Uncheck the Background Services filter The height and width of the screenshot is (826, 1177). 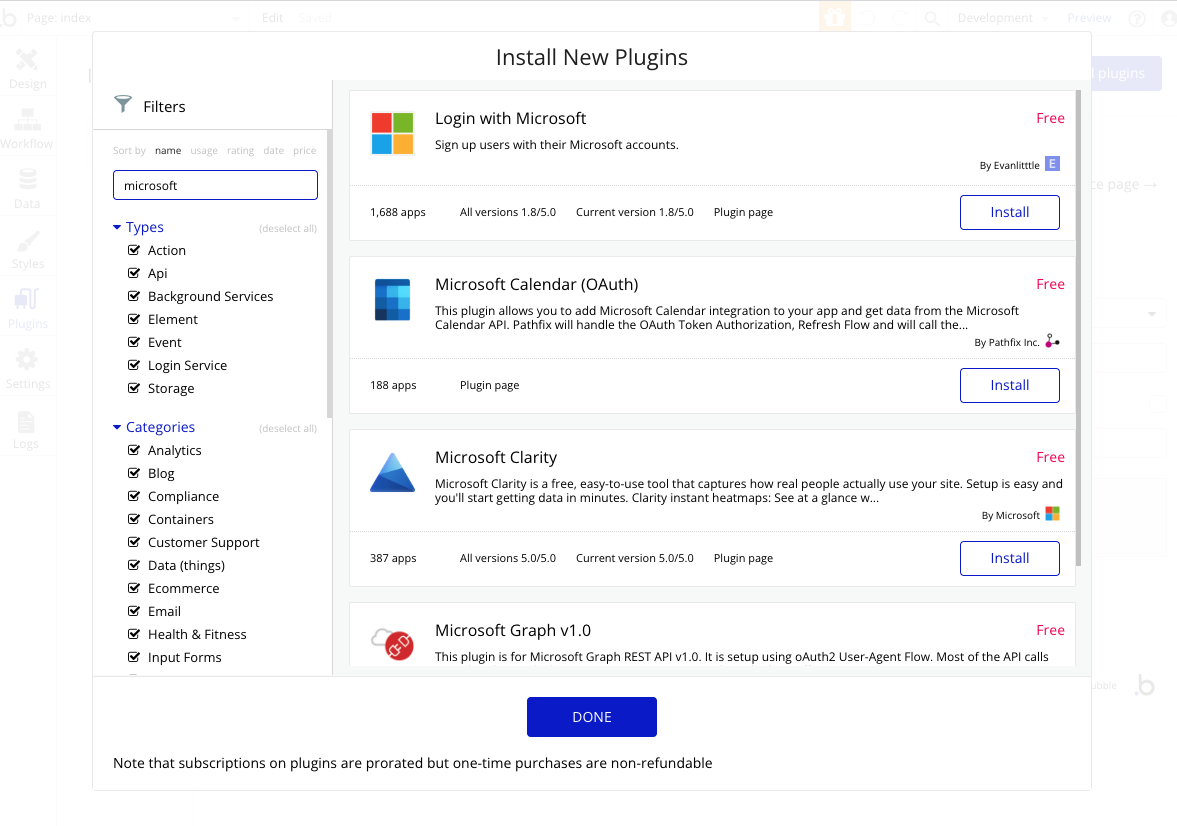(x=134, y=296)
